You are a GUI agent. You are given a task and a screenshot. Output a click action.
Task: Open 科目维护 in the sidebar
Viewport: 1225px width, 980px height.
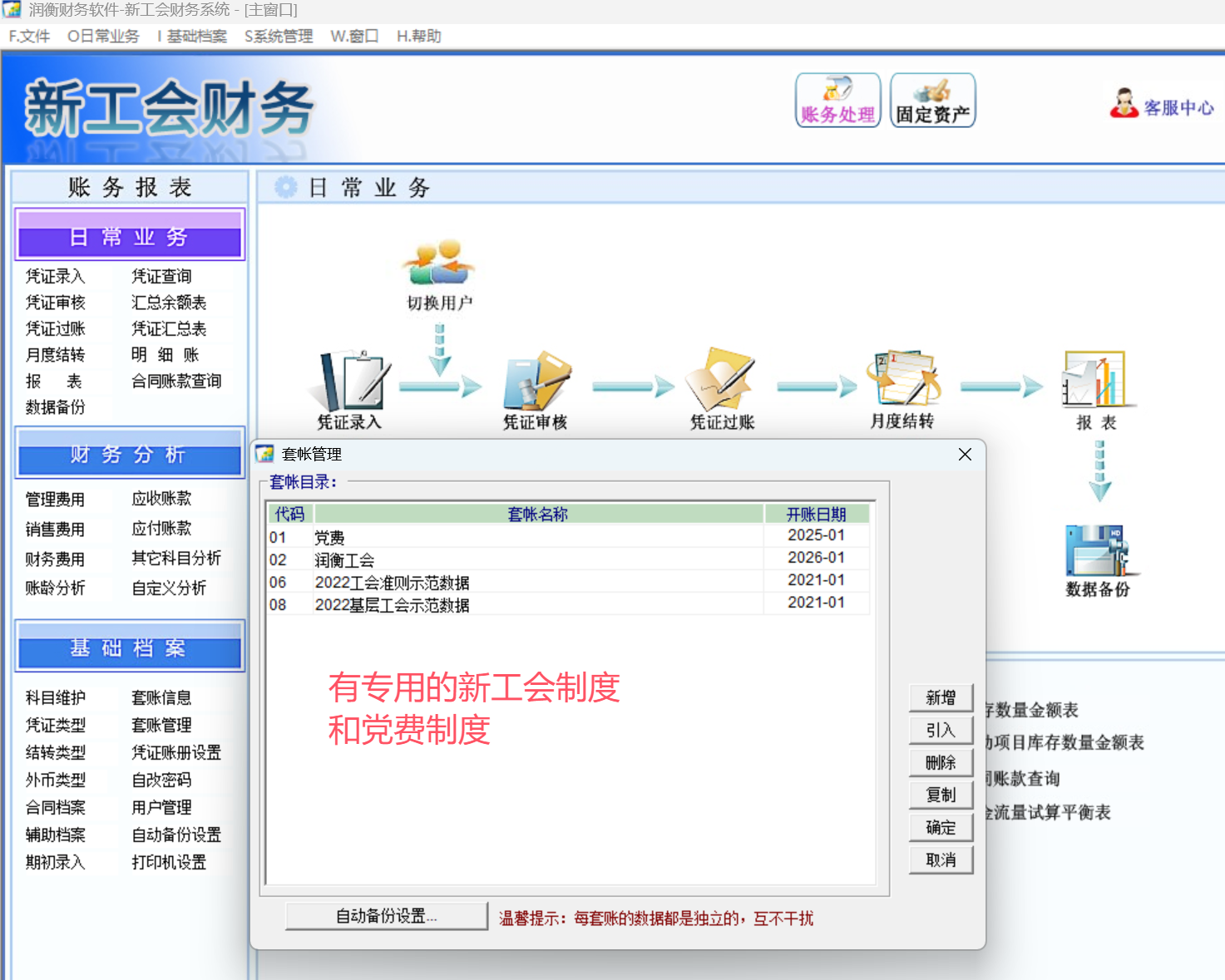coord(55,698)
